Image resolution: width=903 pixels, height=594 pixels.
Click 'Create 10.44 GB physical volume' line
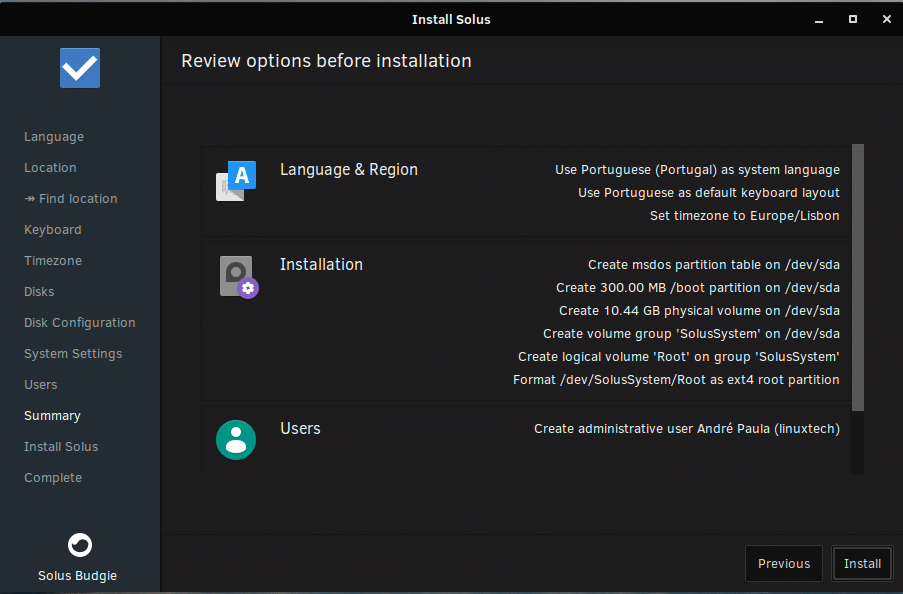click(699, 311)
